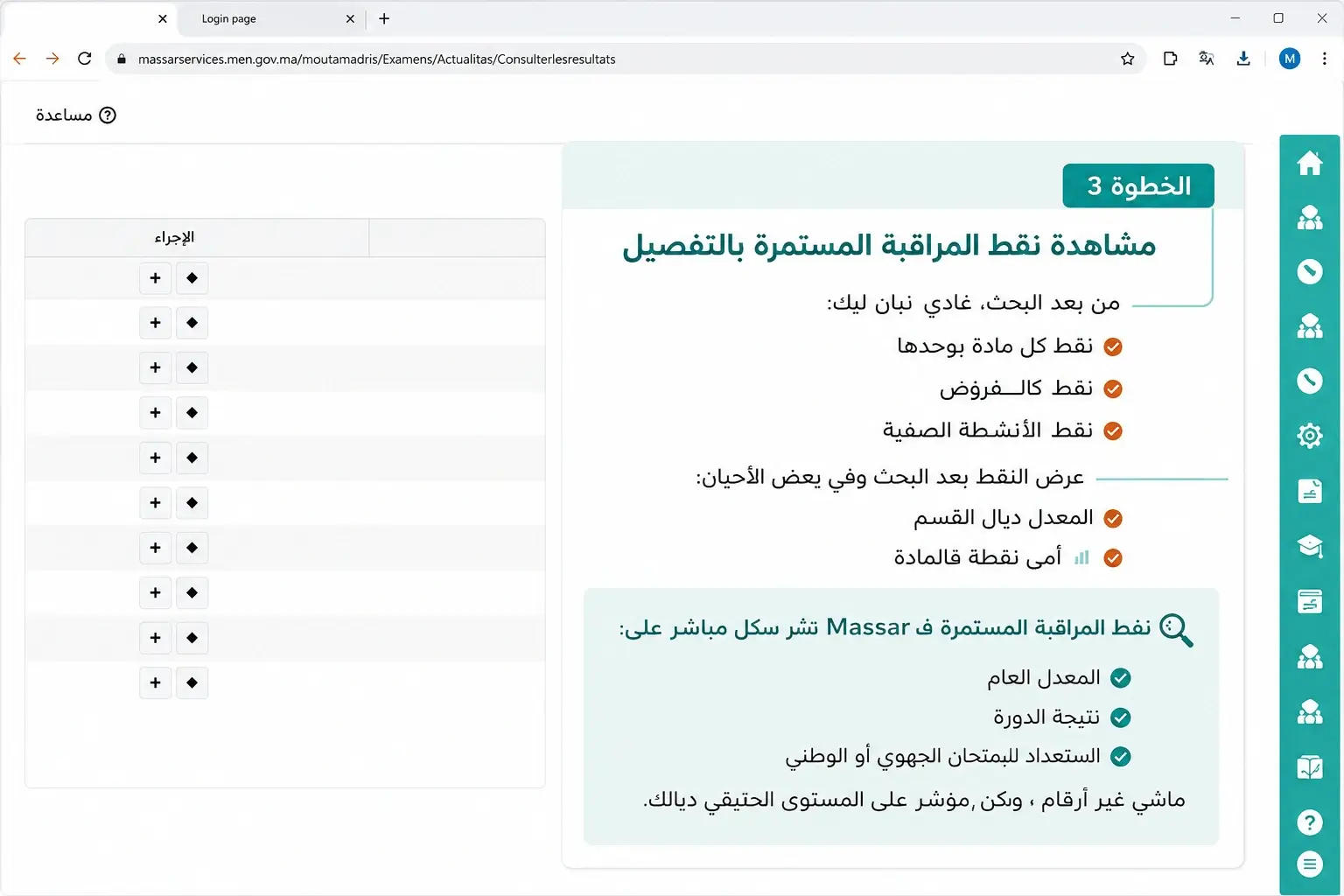Click the الإجراء column header
Viewport: 1344px width, 896px height.
[174, 237]
